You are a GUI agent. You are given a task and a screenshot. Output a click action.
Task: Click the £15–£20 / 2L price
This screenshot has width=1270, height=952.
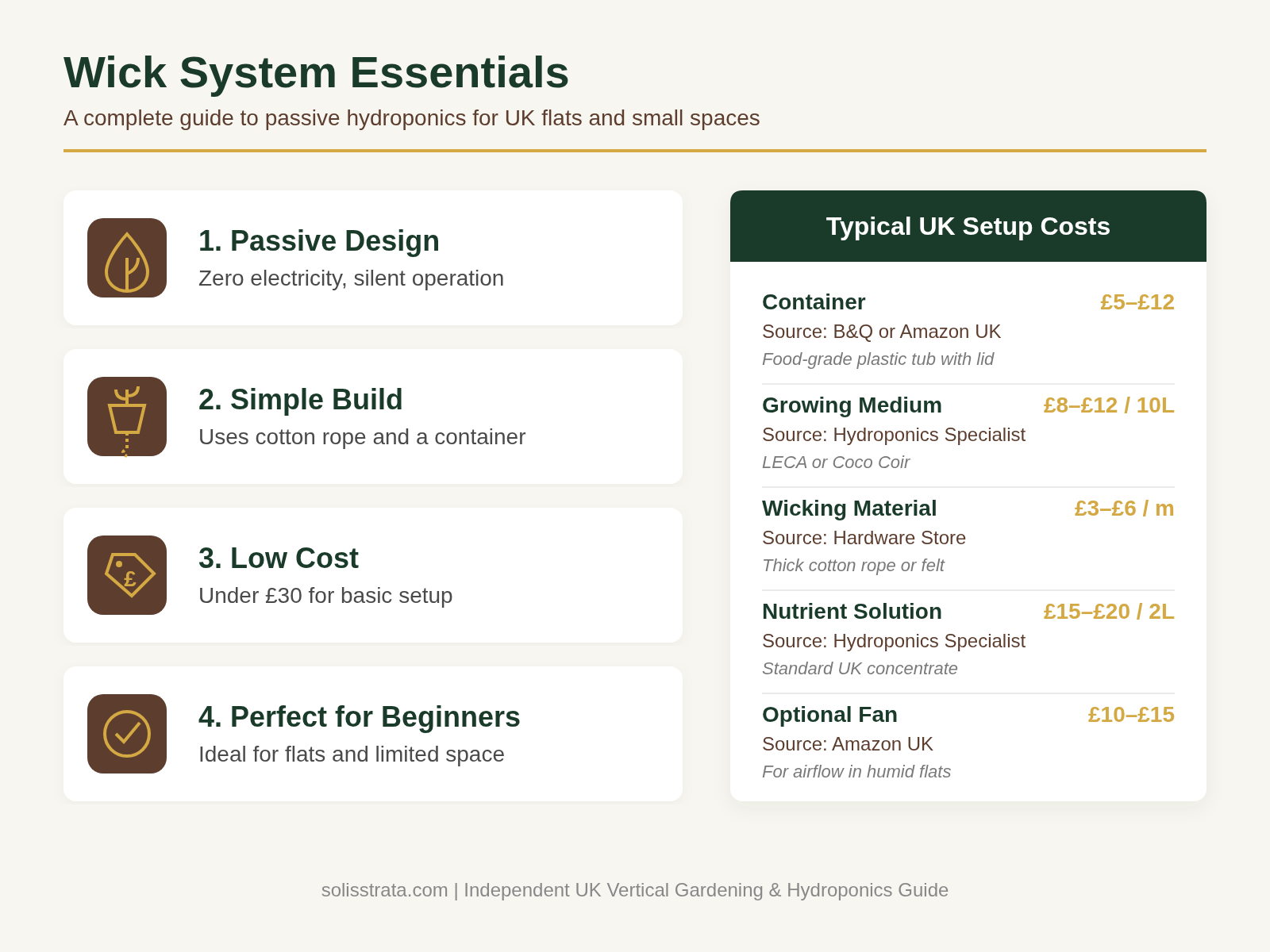pos(1109,612)
